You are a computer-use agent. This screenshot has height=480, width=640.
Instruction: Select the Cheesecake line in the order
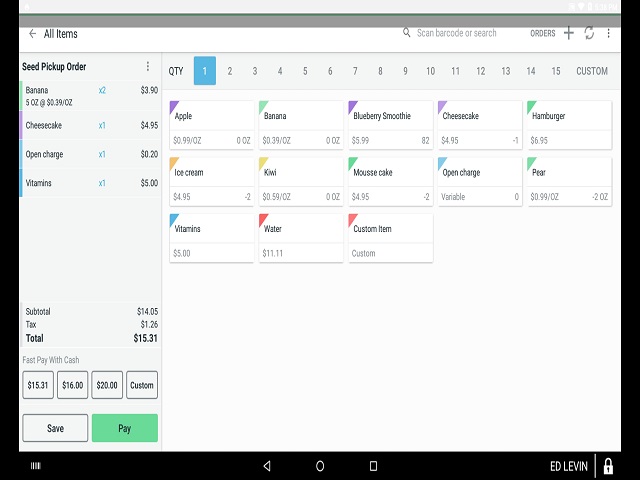[x=90, y=126]
